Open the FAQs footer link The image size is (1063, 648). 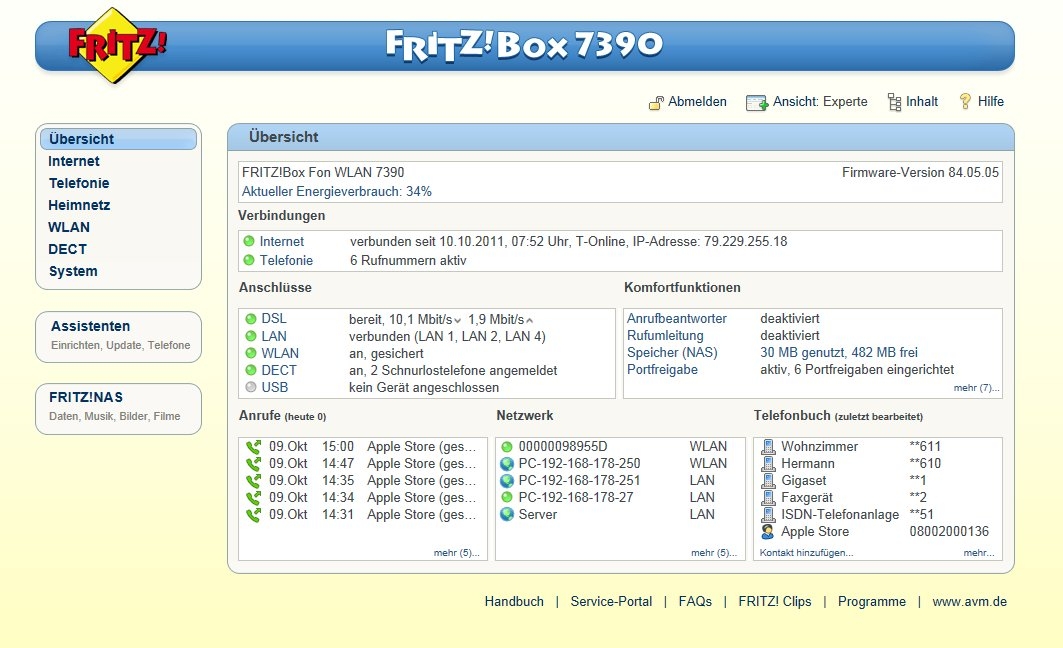695,601
